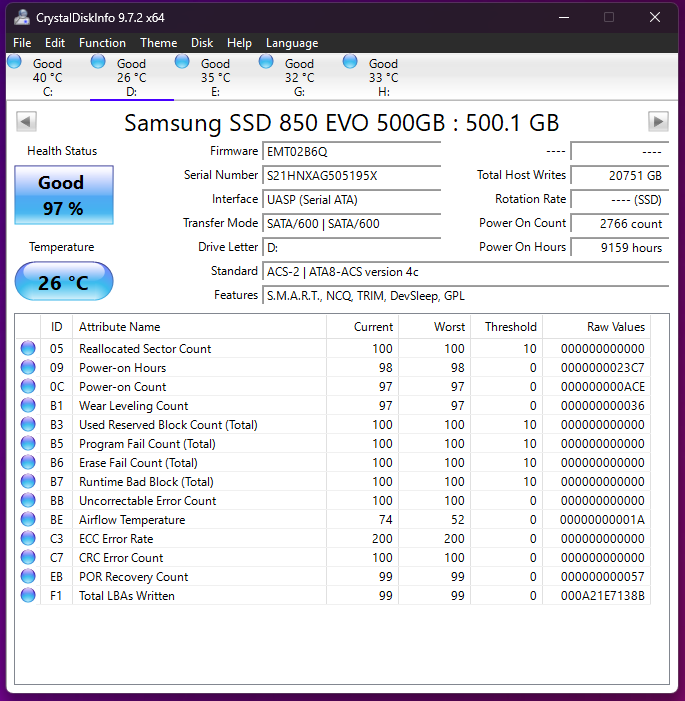685x701 pixels.
Task: Click the 26 °C temperature button
Action: pyautogui.click(x=63, y=283)
